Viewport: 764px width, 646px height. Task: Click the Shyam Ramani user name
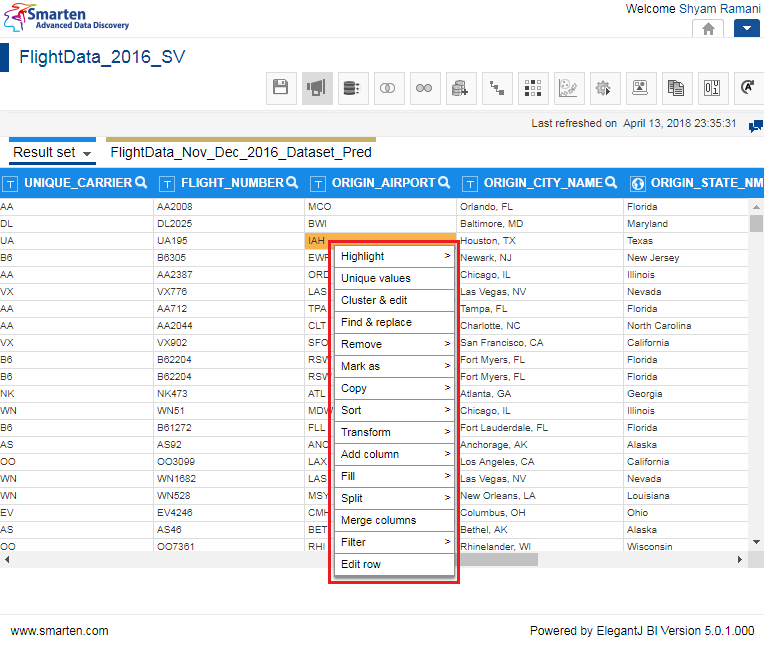(719, 9)
